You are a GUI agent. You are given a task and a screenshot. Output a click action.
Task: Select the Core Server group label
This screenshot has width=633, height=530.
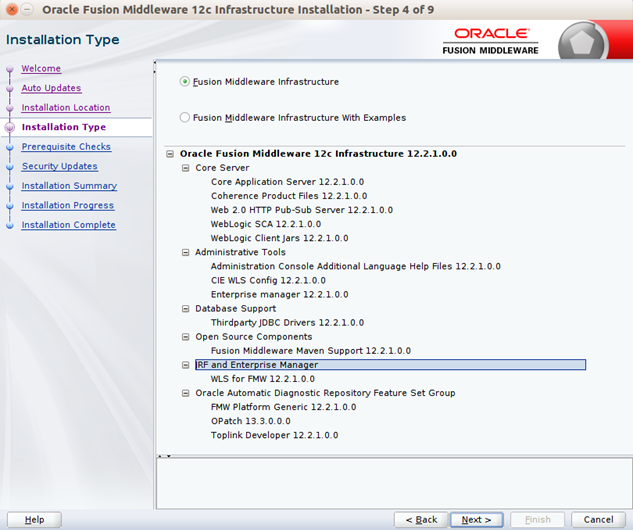tap(222, 168)
